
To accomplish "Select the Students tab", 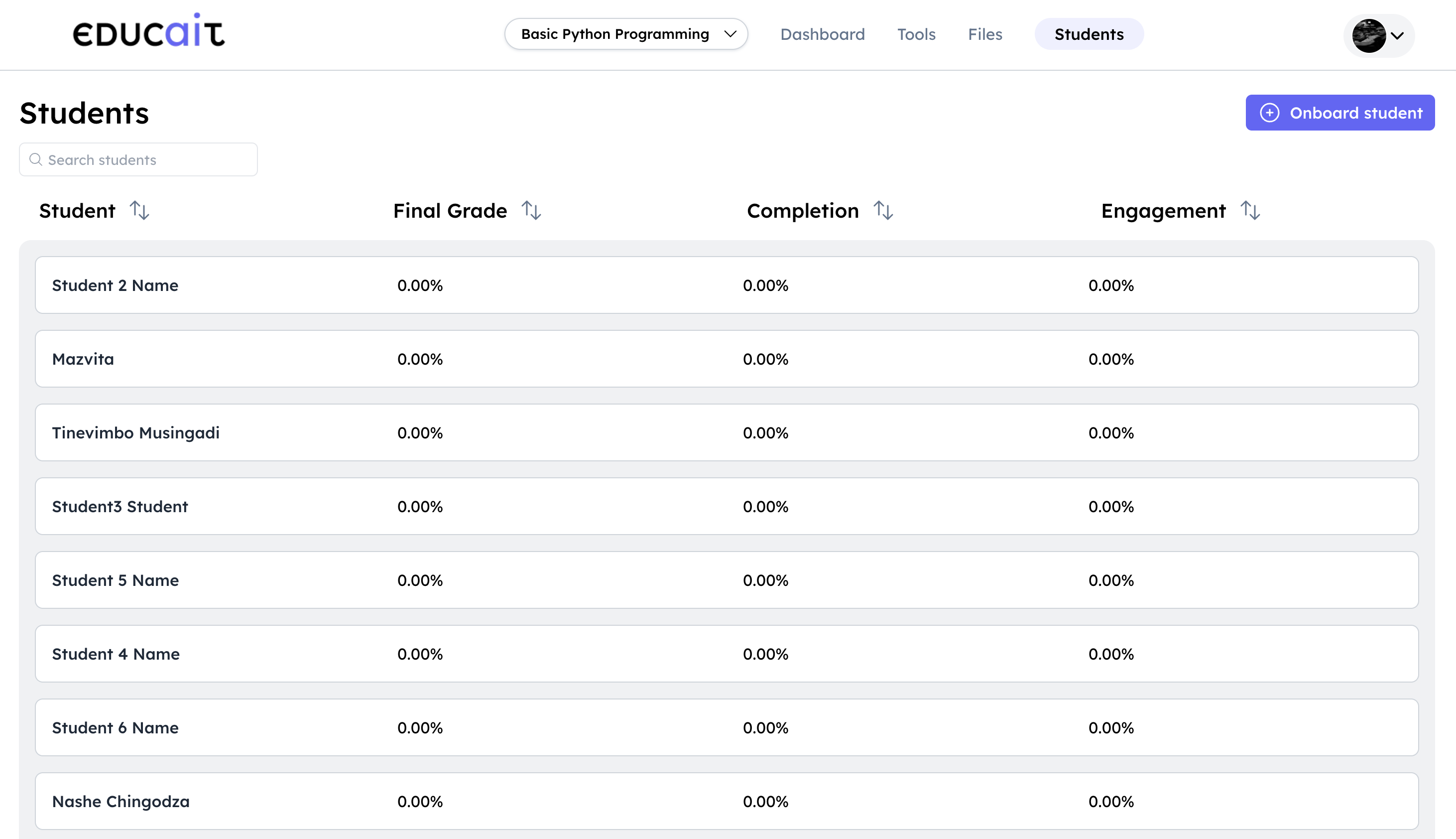I will click(1089, 34).
